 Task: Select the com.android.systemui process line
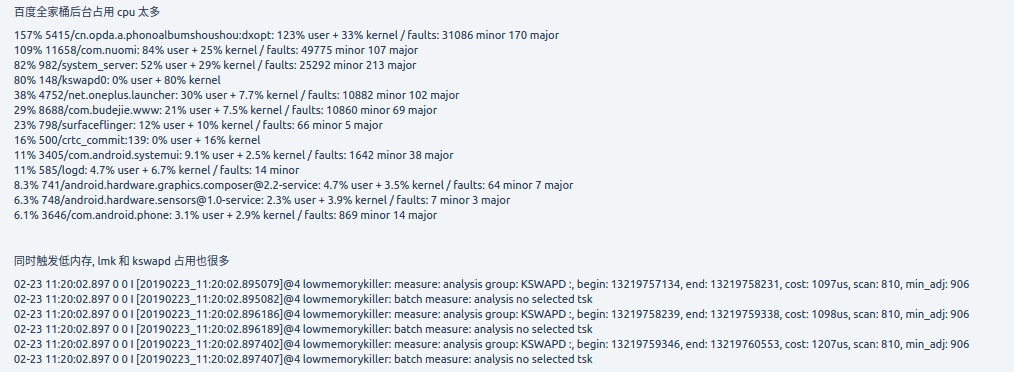pyautogui.click(x=233, y=155)
